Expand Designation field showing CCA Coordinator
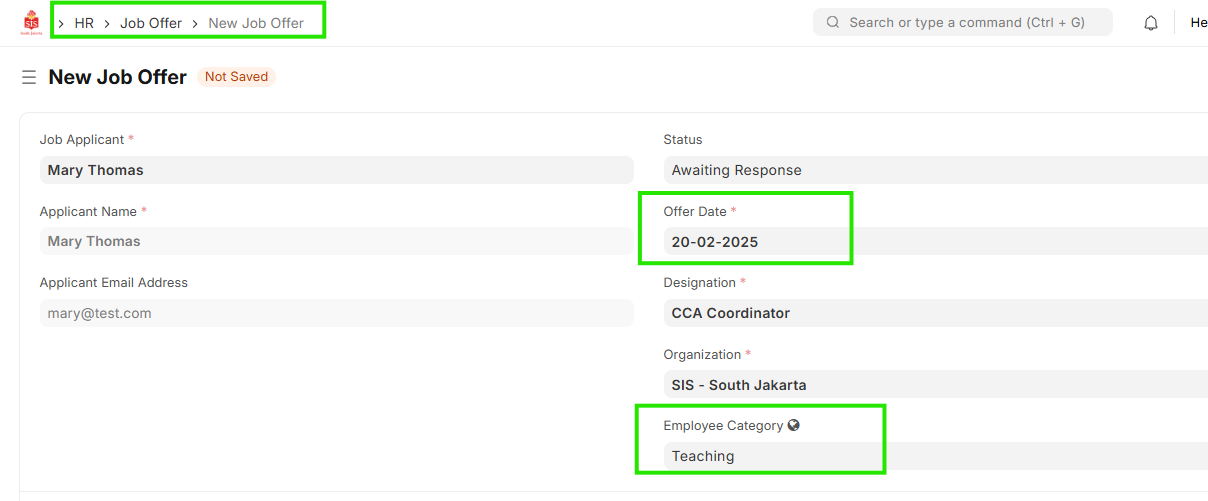 (x=935, y=313)
